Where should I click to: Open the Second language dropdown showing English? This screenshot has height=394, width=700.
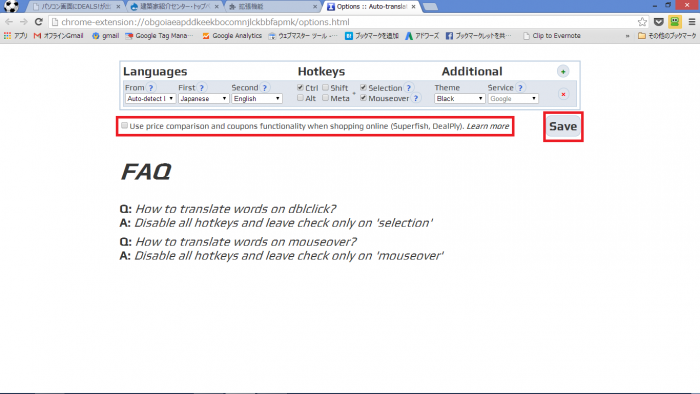(x=257, y=99)
